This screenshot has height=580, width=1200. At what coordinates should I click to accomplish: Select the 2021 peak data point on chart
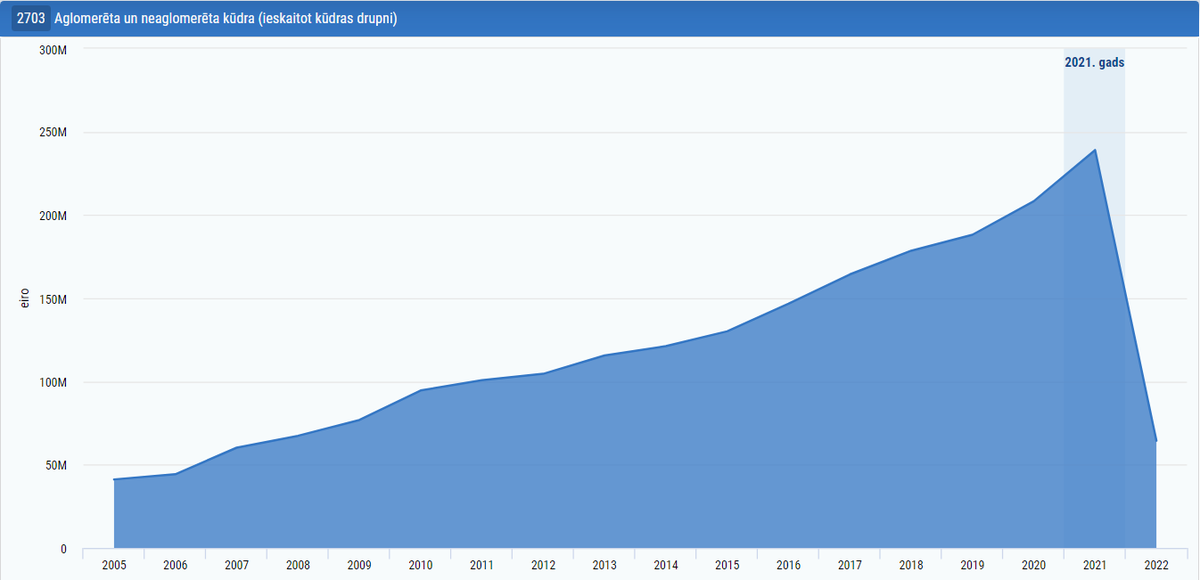(1095, 150)
